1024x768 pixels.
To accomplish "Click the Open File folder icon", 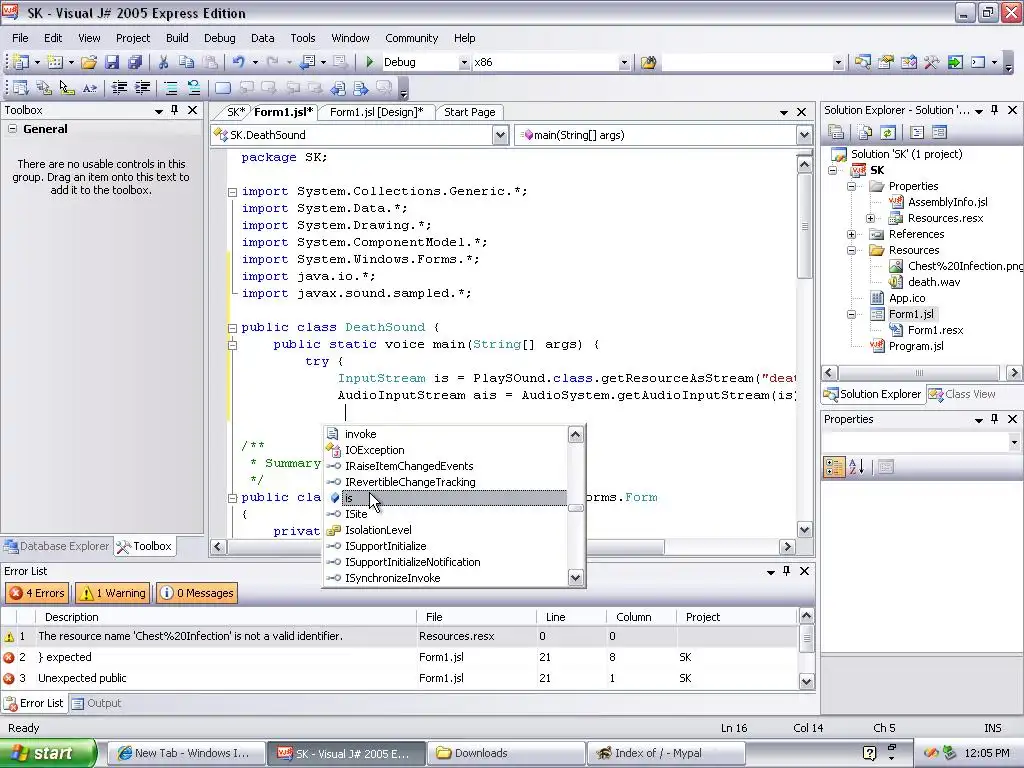I will 89,62.
